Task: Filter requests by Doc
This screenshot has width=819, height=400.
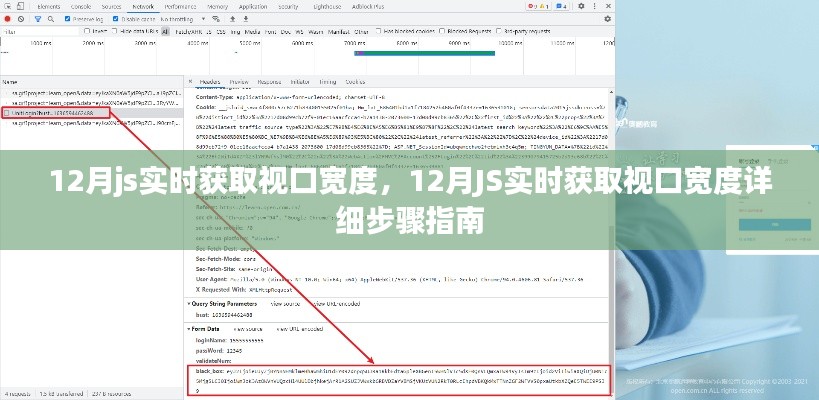Action: tap(285, 31)
